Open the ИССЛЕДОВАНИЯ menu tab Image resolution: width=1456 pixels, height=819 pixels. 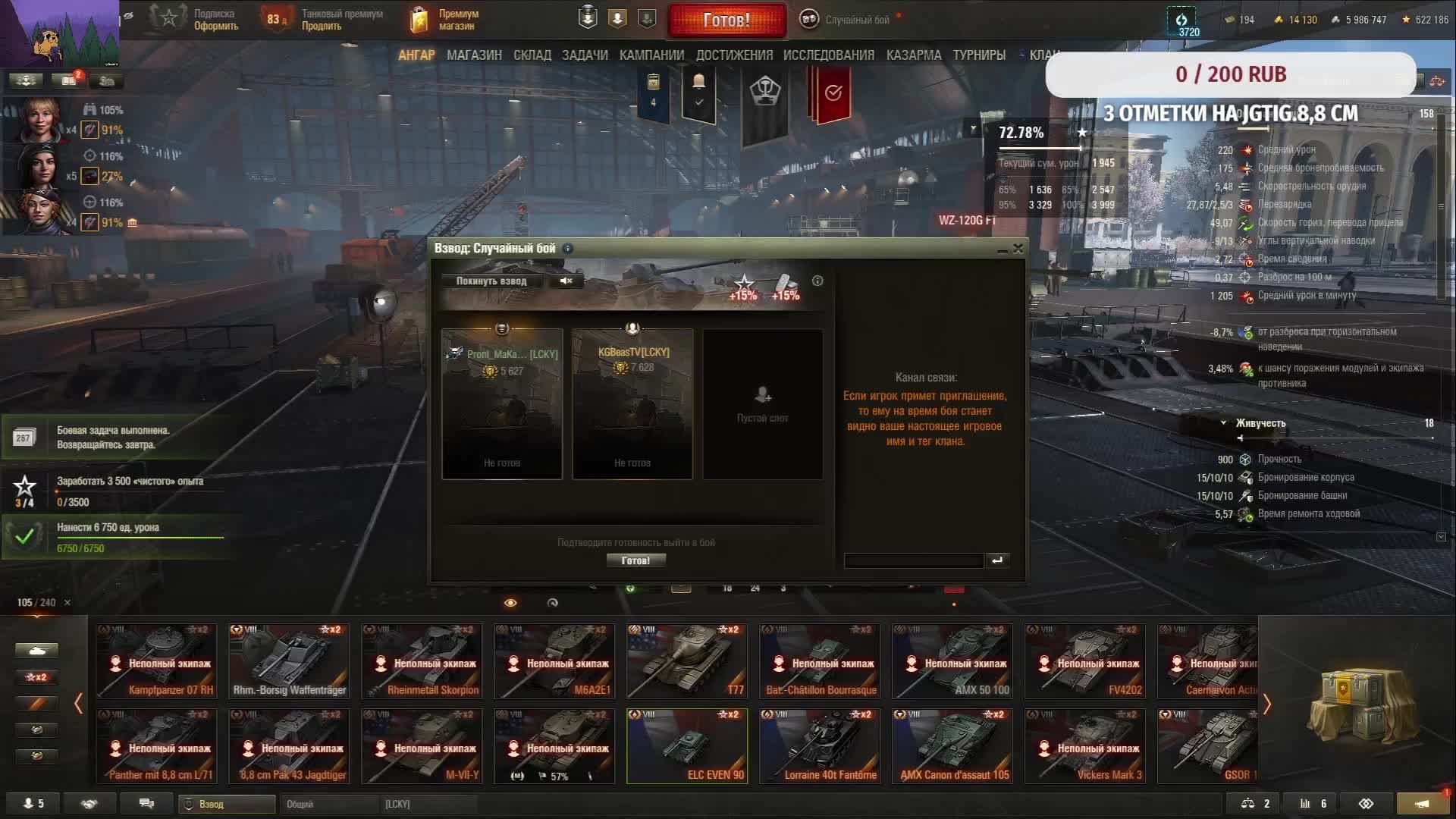pyautogui.click(x=829, y=55)
